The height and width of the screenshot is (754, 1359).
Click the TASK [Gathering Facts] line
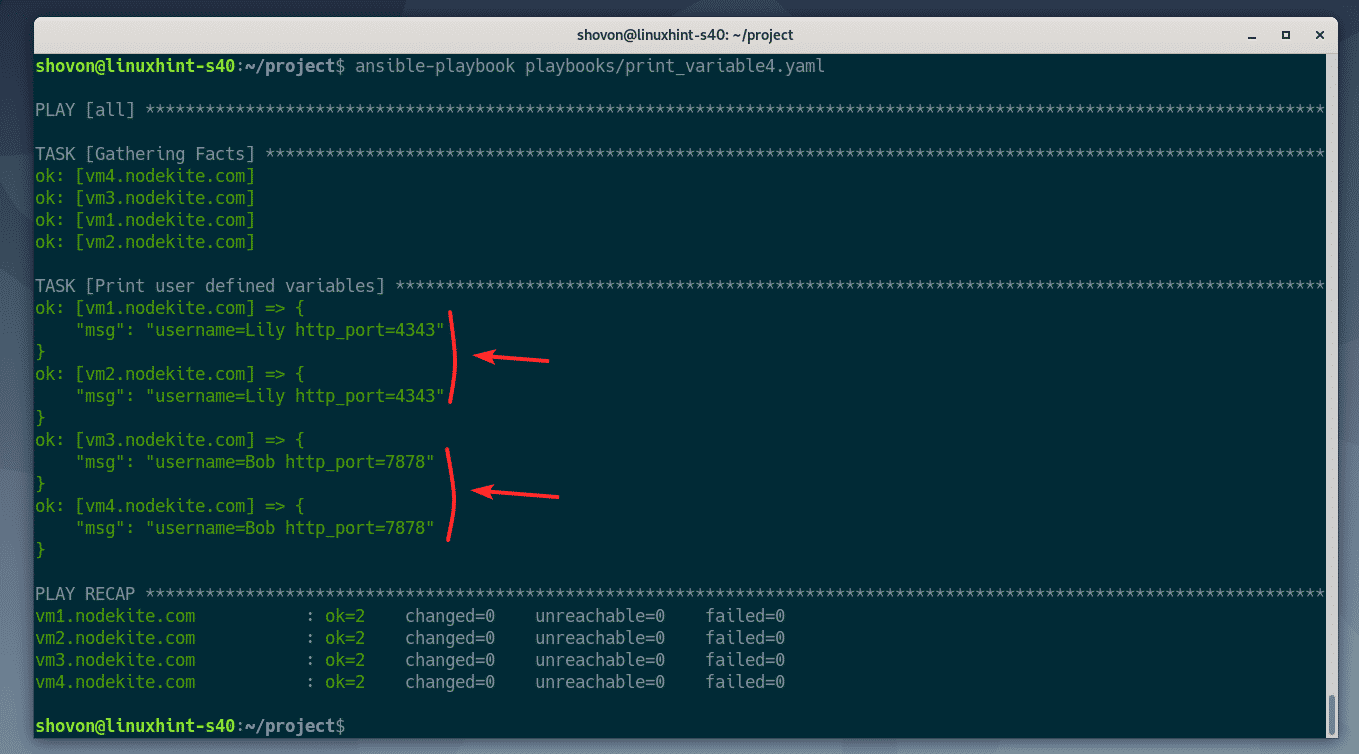click(680, 154)
